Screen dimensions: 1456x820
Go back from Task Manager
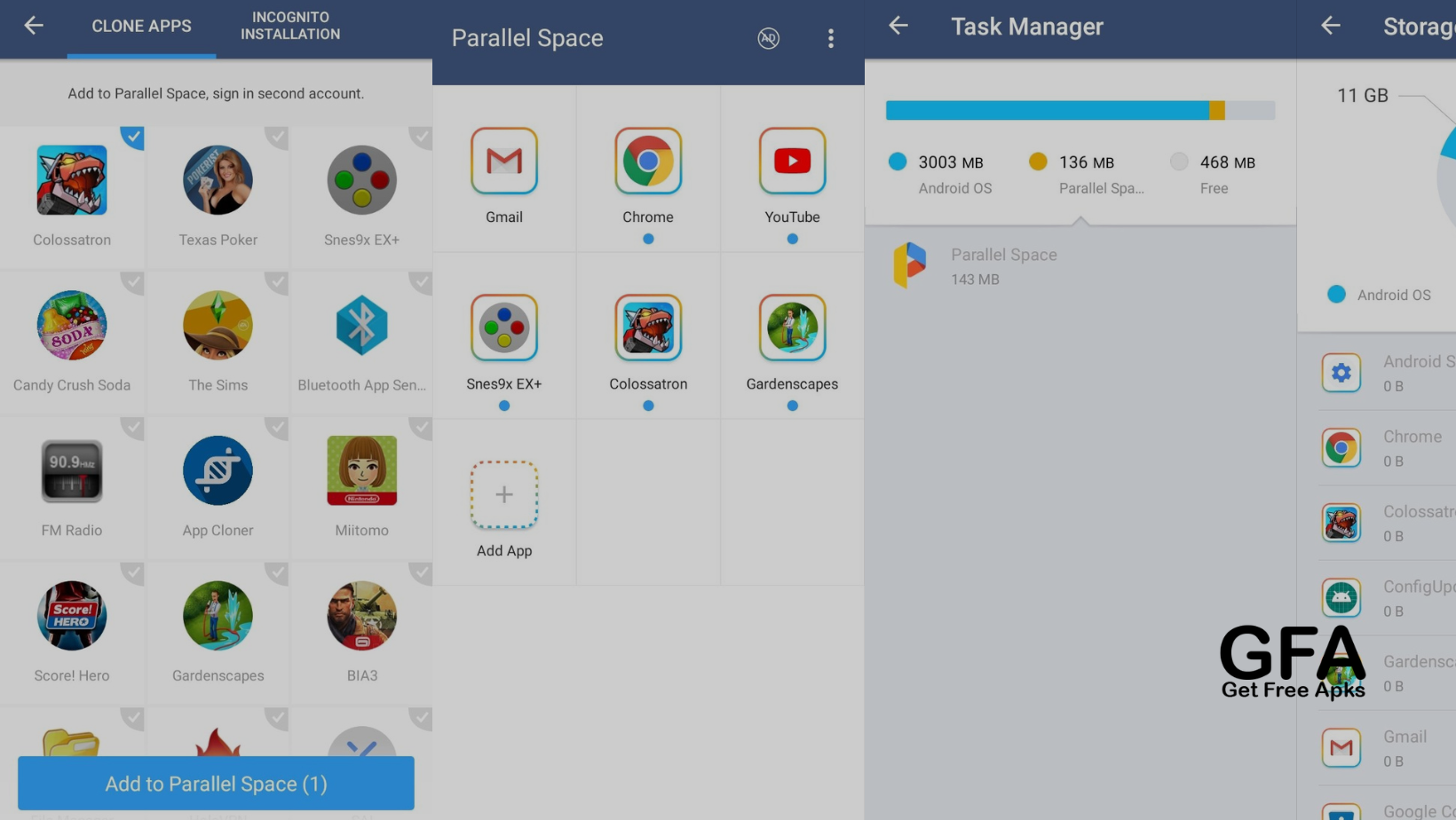[x=898, y=26]
